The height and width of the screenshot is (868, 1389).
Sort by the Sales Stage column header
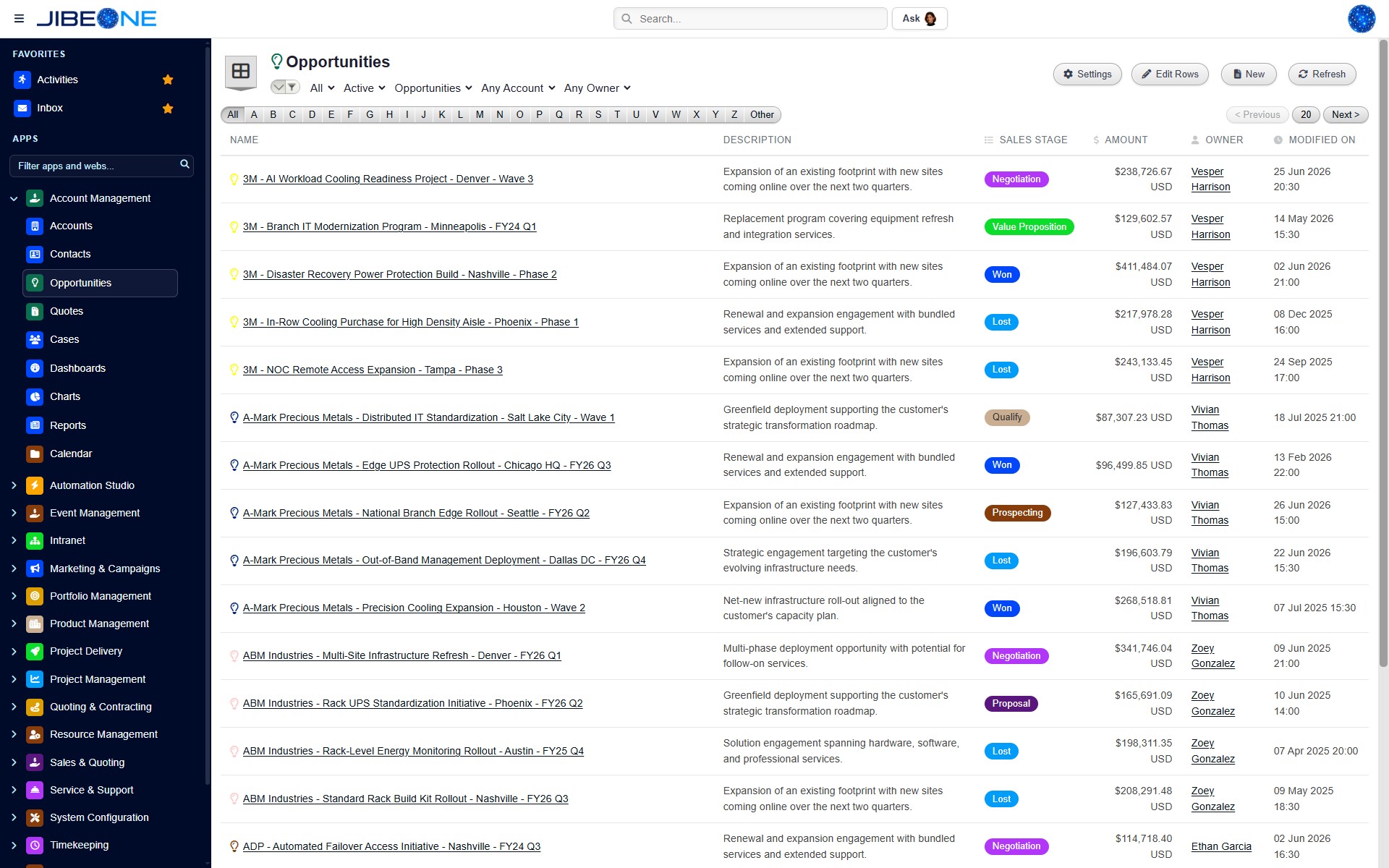[x=1026, y=140]
